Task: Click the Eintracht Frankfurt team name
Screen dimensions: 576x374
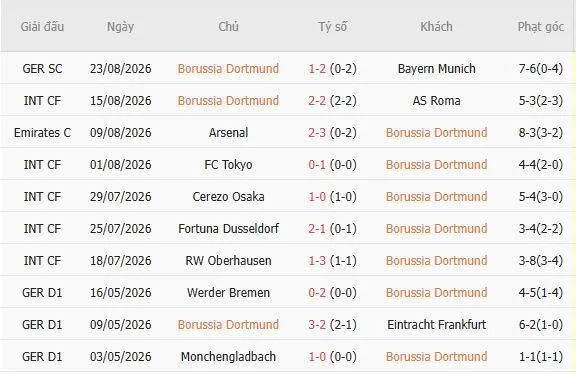Action: [436, 324]
